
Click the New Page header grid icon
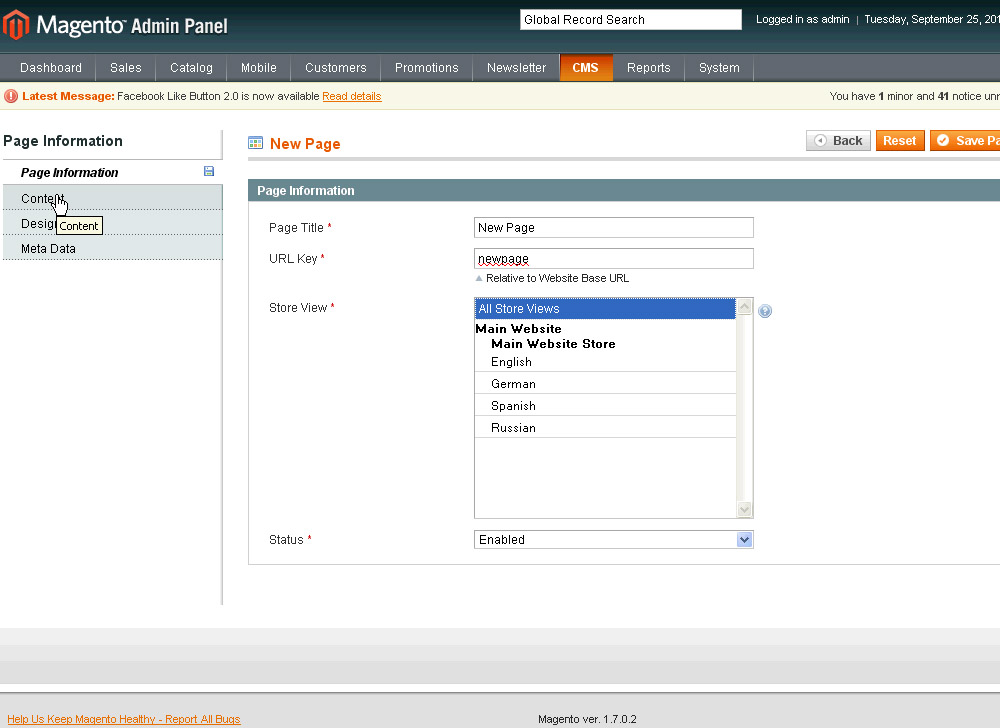[x=256, y=143]
